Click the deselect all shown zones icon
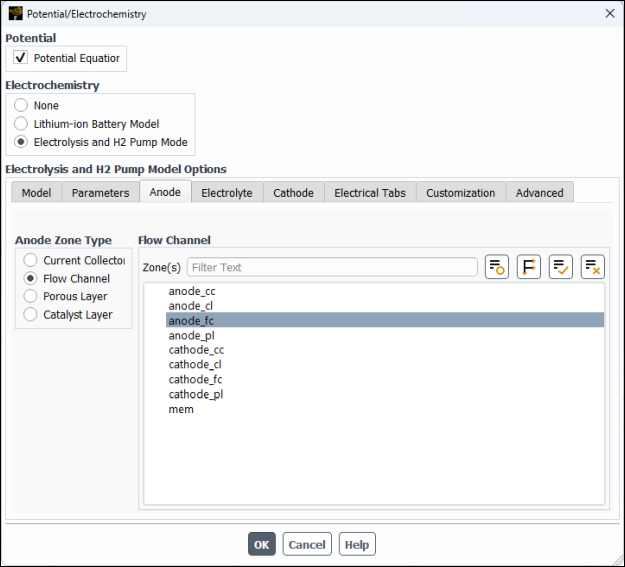 click(x=593, y=267)
